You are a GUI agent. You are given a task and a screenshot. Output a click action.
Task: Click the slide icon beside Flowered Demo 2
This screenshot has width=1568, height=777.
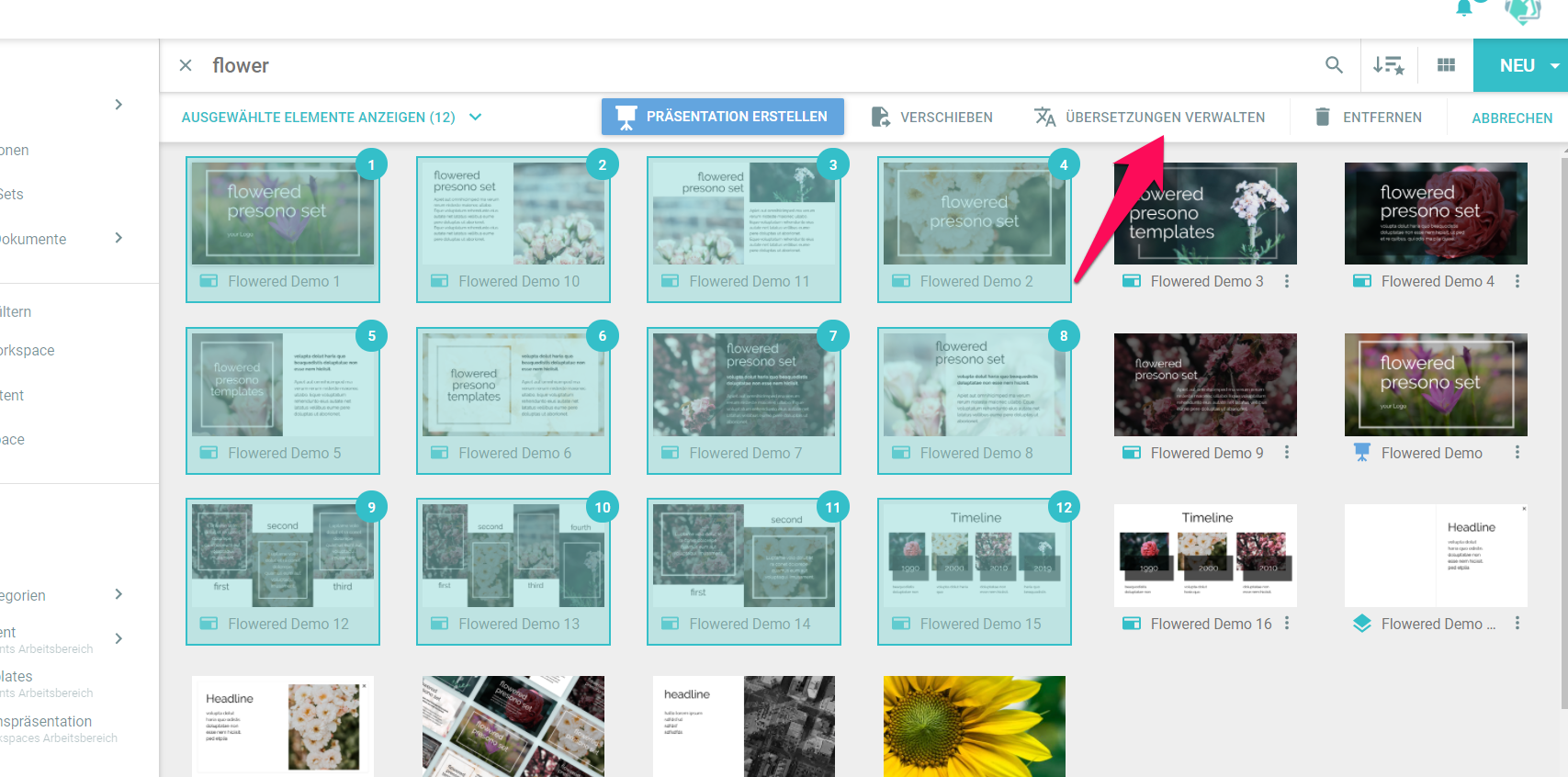(901, 281)
